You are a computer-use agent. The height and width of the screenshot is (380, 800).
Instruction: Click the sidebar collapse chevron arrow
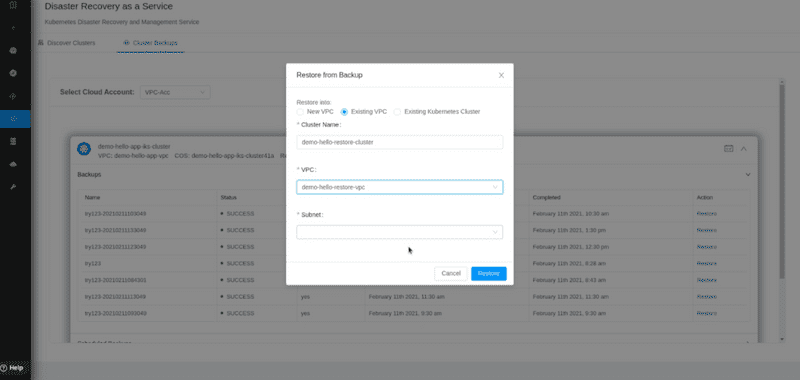click(x=14, y=28)
